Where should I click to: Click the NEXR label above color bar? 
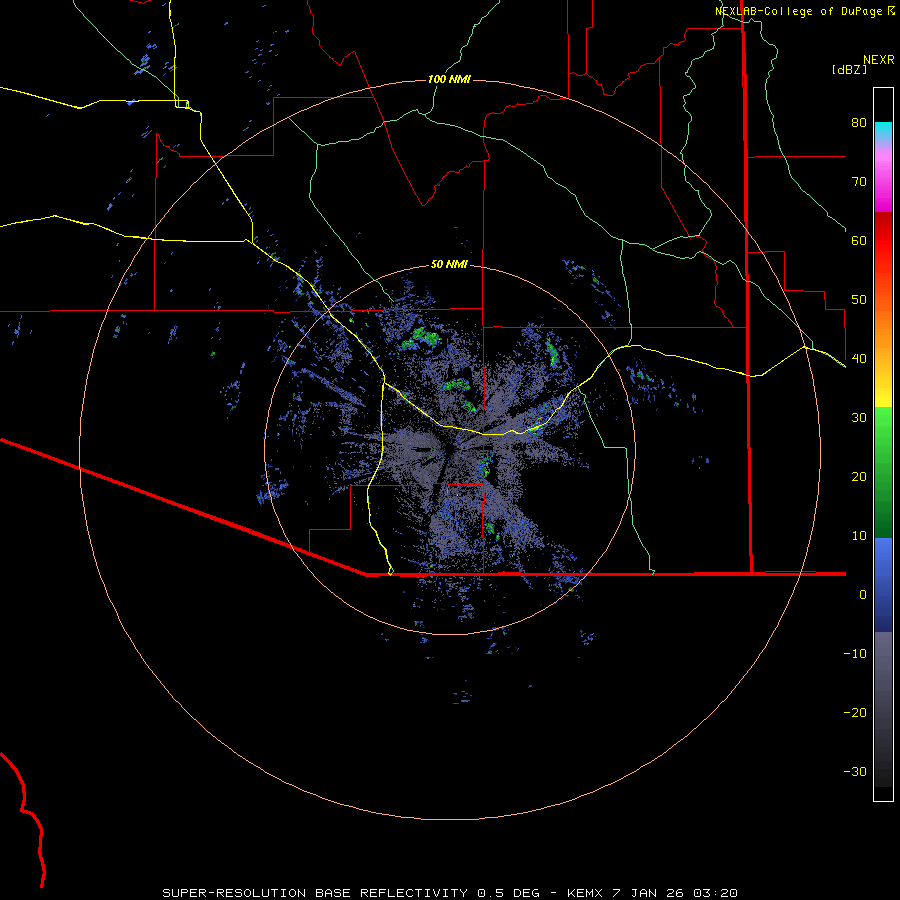click(x=878, y=60)
